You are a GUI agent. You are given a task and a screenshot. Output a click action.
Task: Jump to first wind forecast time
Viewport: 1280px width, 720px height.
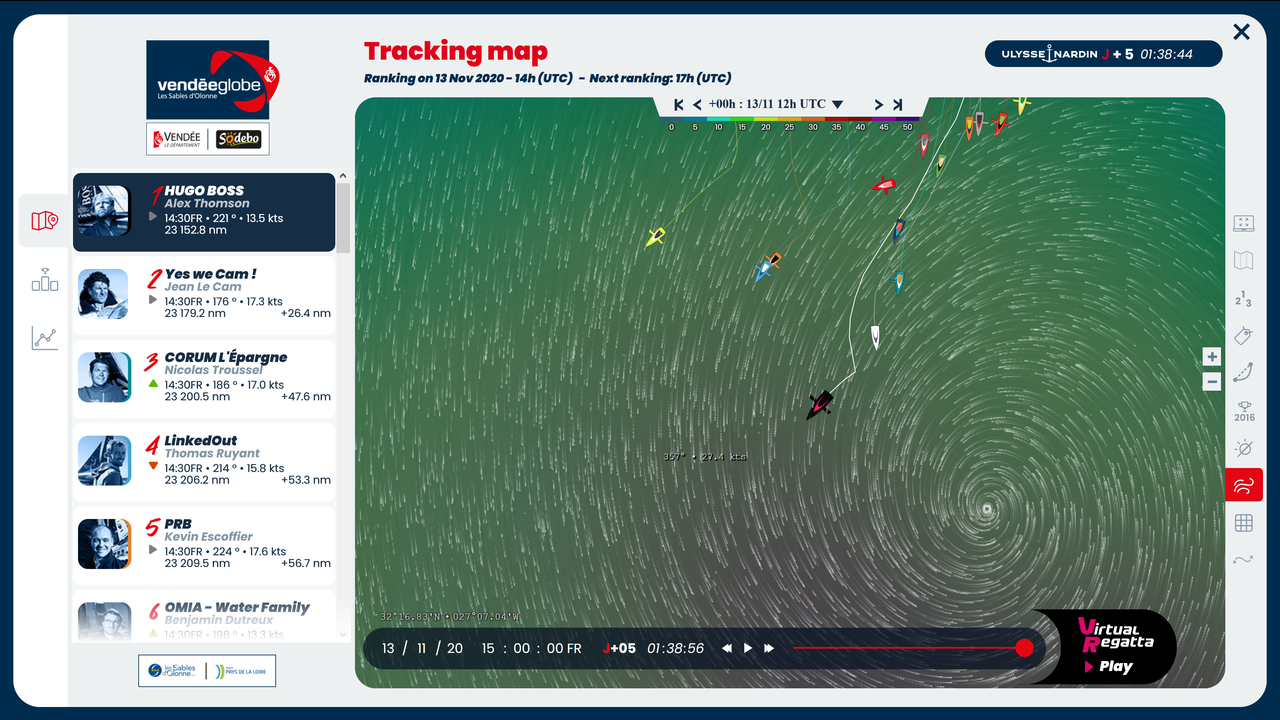click(x=679, y=105)
